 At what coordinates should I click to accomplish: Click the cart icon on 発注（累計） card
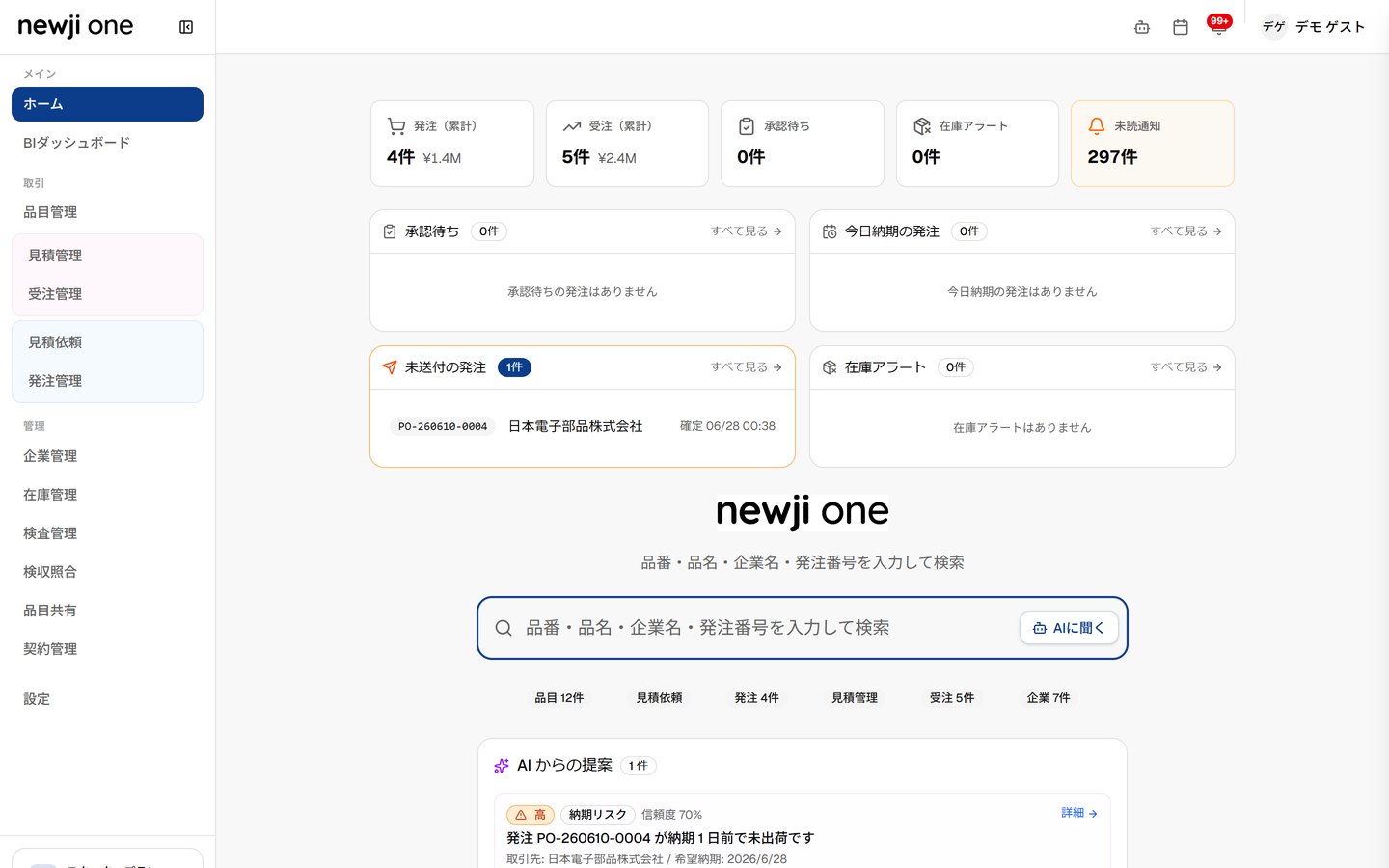coord(396,126)
